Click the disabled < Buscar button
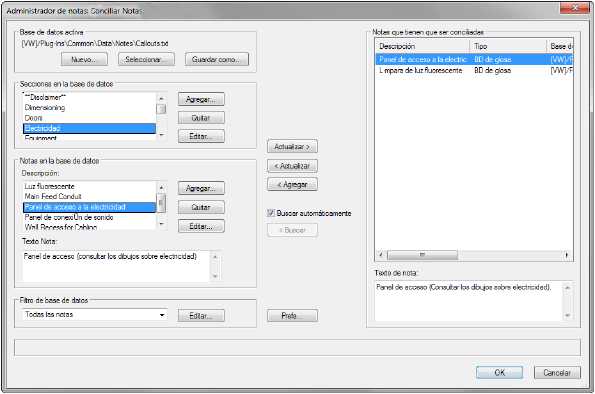 292,230
